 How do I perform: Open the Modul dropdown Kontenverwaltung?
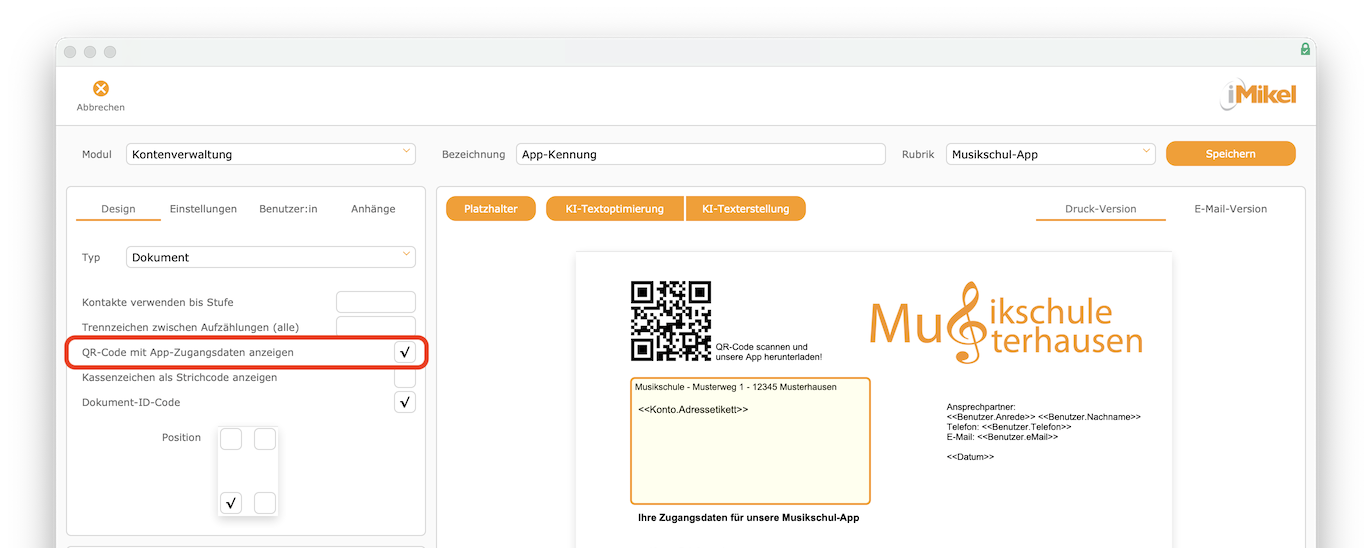pyautogui.click(x=271, y=154)
